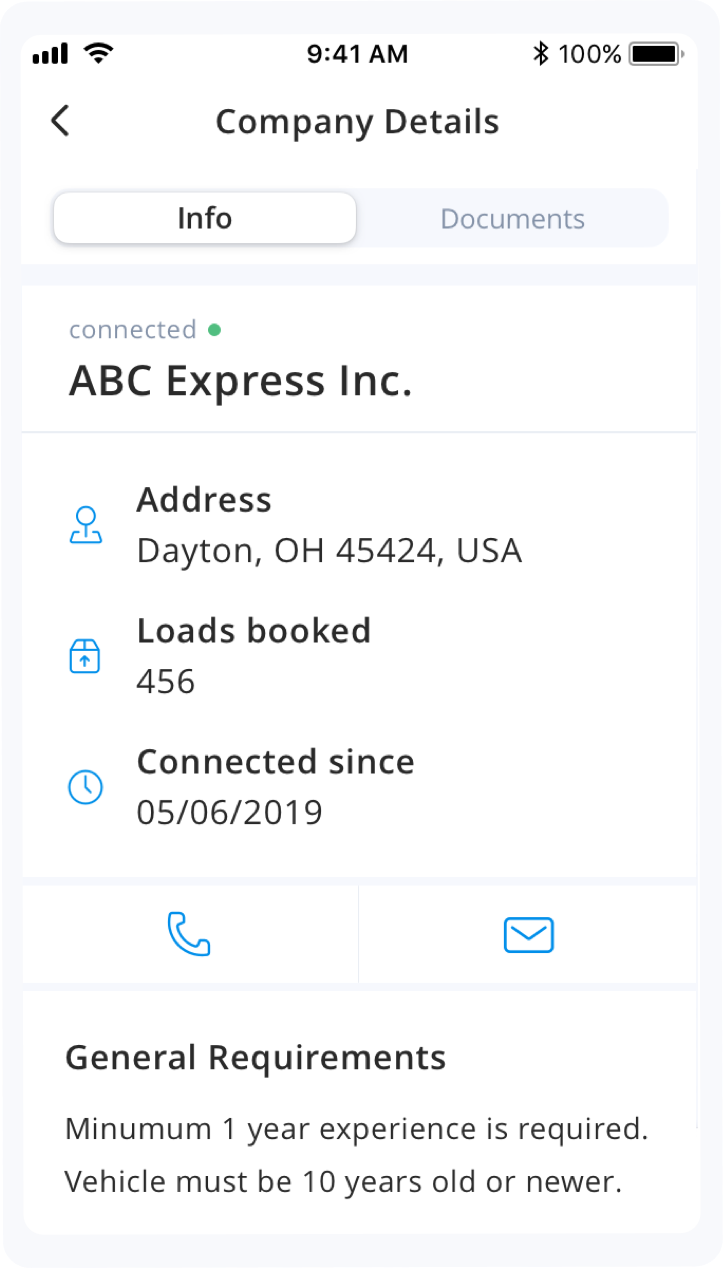The image size is (724, 1268).
Task: Tap the Company Details title
Action: 357,121
